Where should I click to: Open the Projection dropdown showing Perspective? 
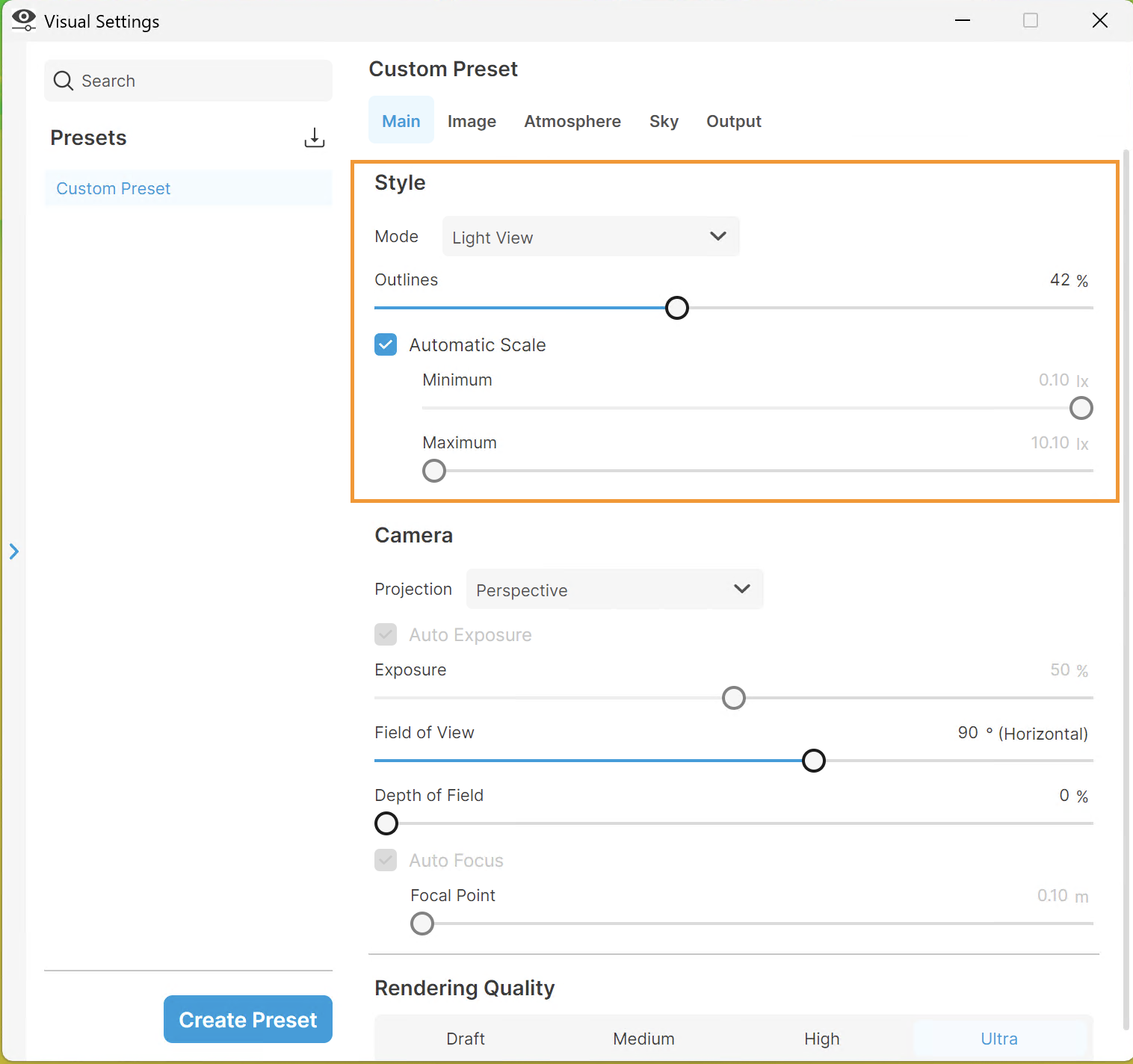[x=614, y=590]
